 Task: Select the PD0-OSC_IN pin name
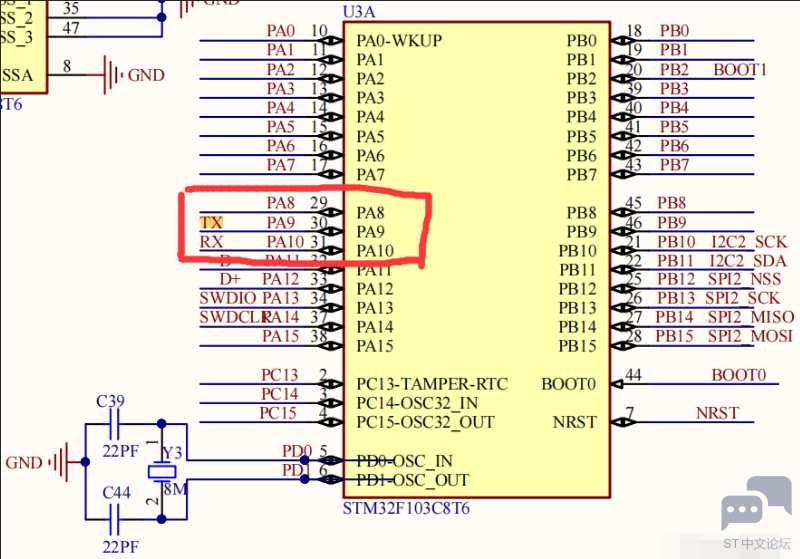[404, 461]
